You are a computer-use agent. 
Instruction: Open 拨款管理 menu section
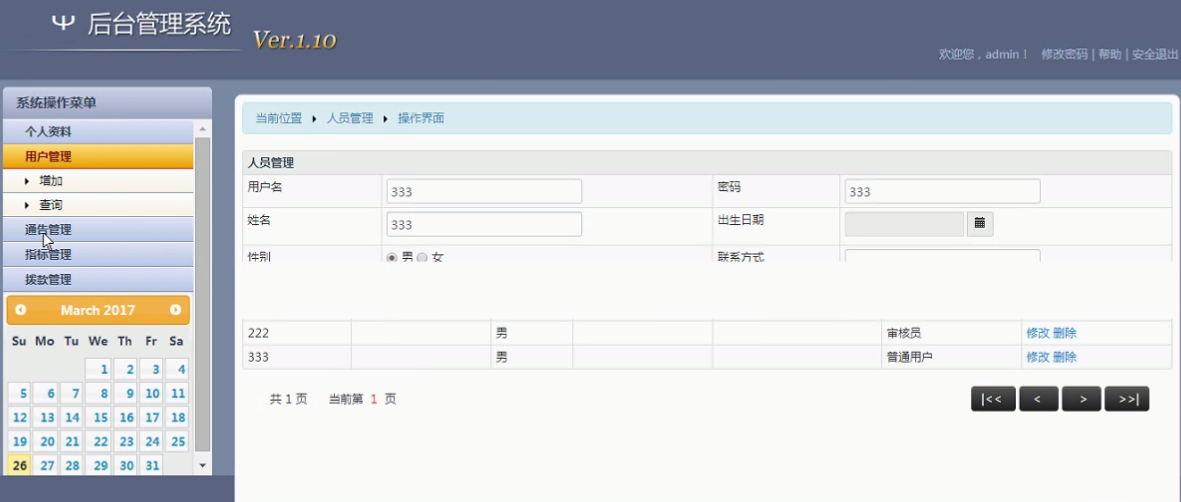(x=98, y=280)
